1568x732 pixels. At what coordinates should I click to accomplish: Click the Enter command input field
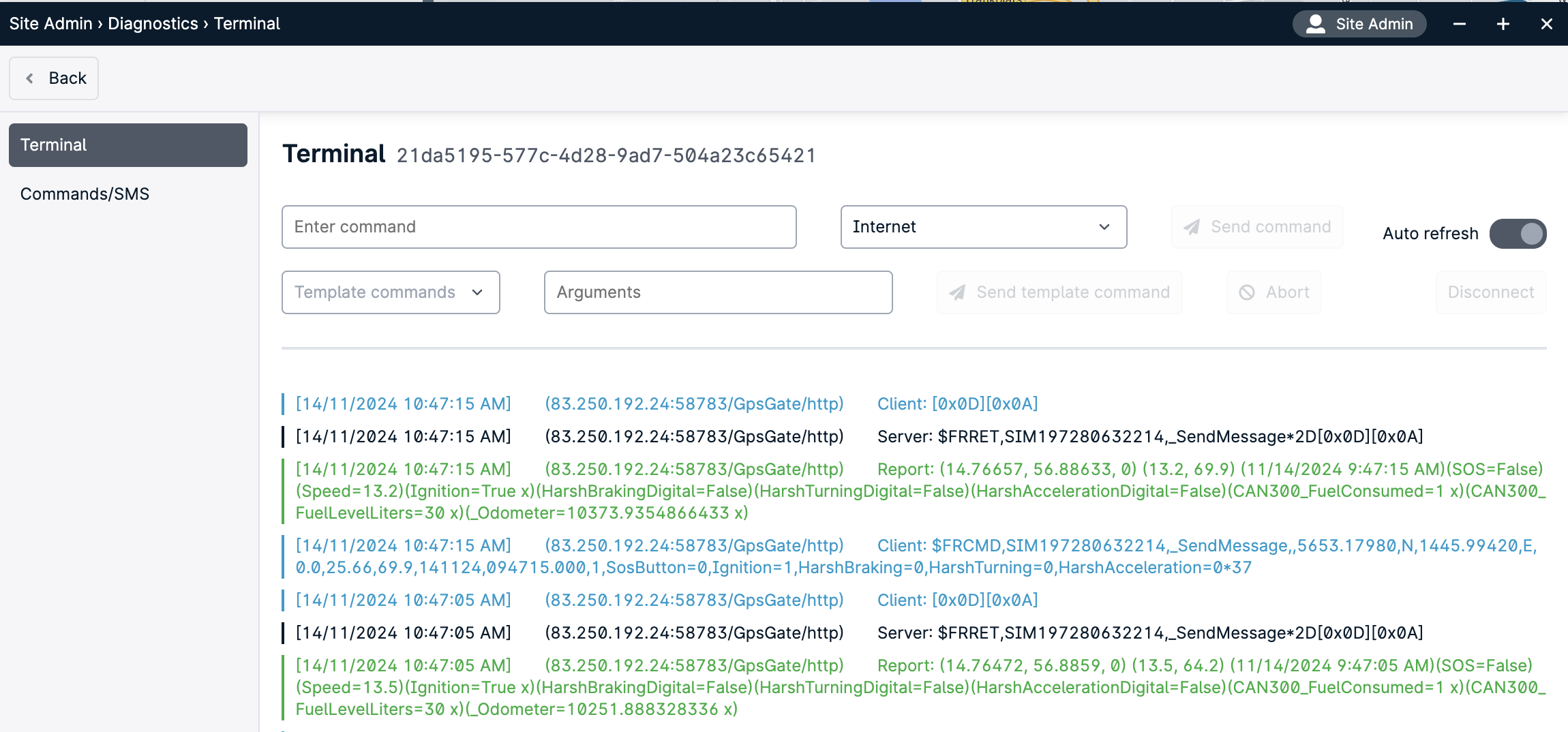pyautogui.click(x=539, y=227)
